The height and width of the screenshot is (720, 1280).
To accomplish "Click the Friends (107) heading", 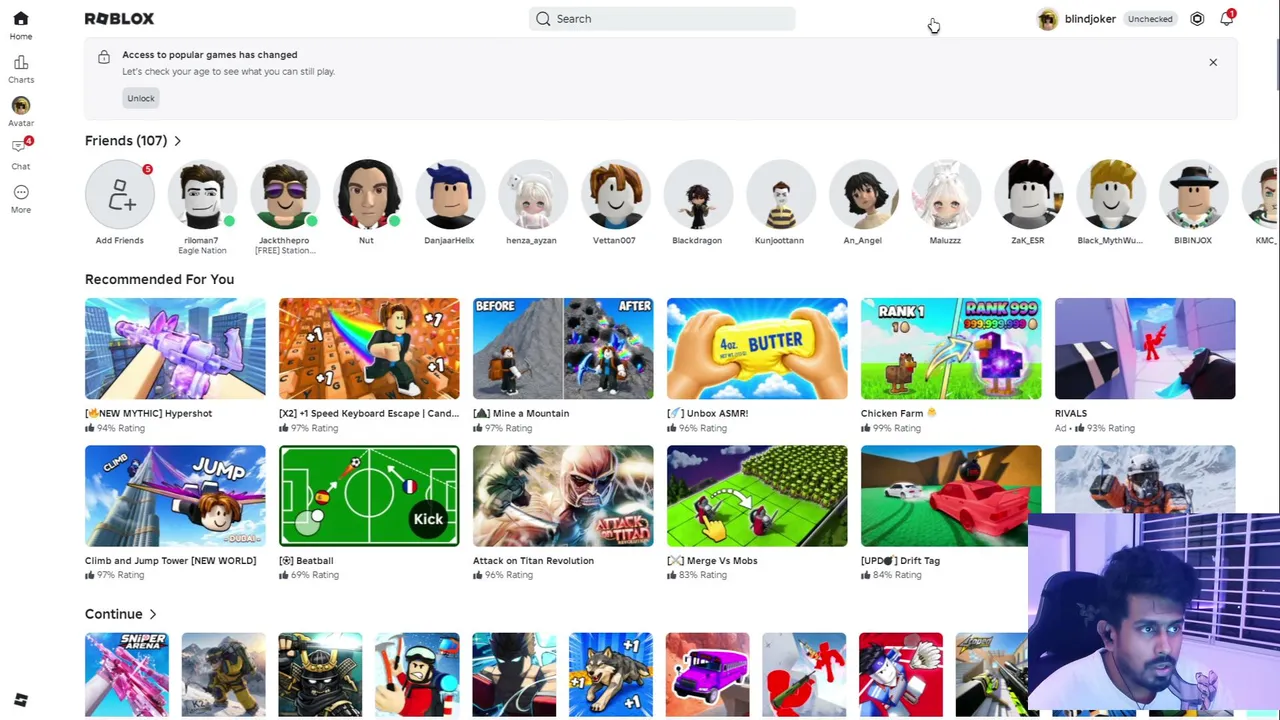I will click(126, 141).
